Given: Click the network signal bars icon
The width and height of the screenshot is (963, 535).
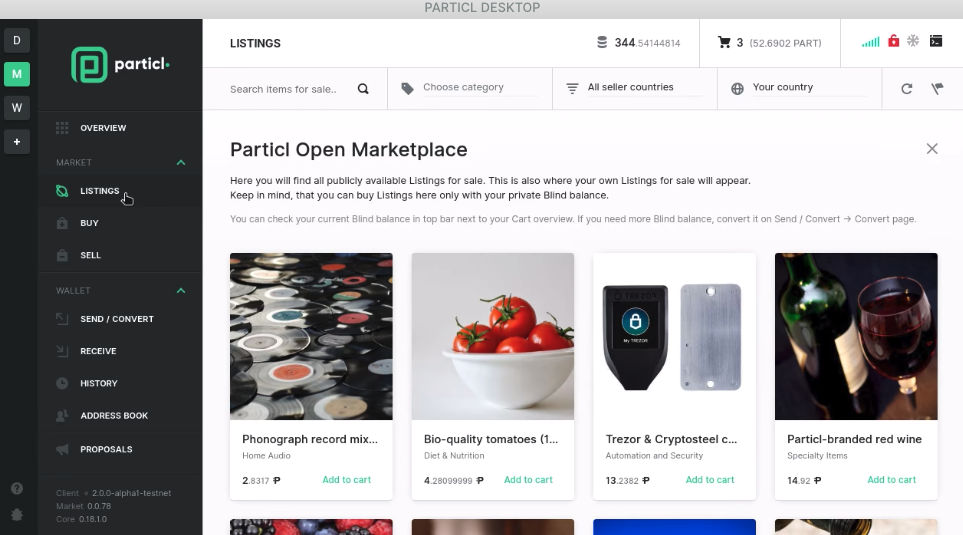Looking at the screenshot, I should pyautogui.click(x=870, y=42).
